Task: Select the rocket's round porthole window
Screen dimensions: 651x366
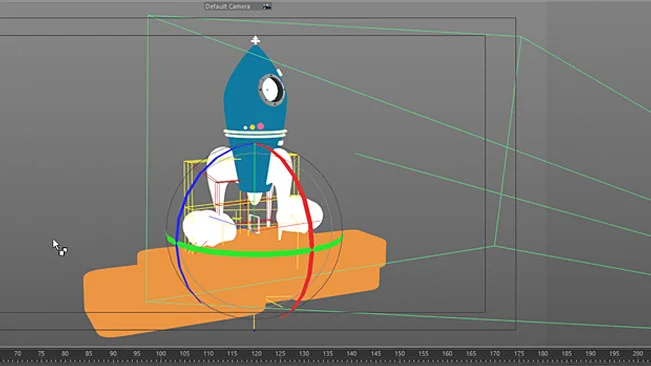Action: point(271,90)
